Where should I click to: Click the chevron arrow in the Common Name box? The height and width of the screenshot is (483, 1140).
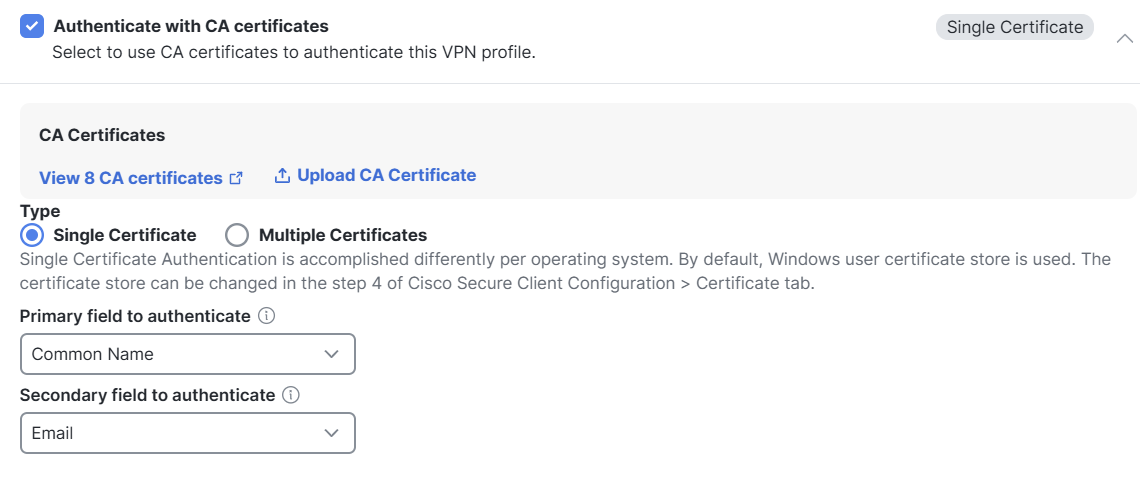click(332, 354)
